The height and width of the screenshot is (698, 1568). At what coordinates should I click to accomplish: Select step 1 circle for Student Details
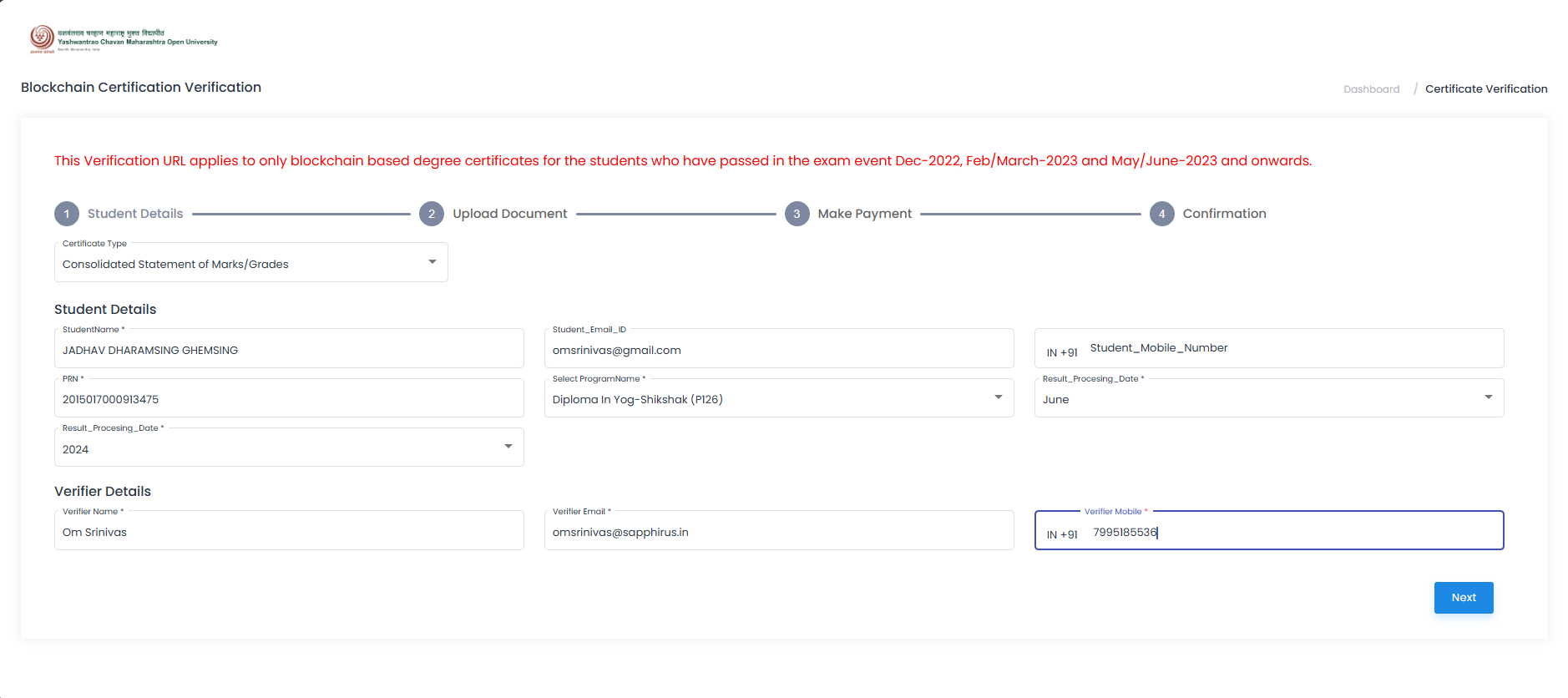67,214
